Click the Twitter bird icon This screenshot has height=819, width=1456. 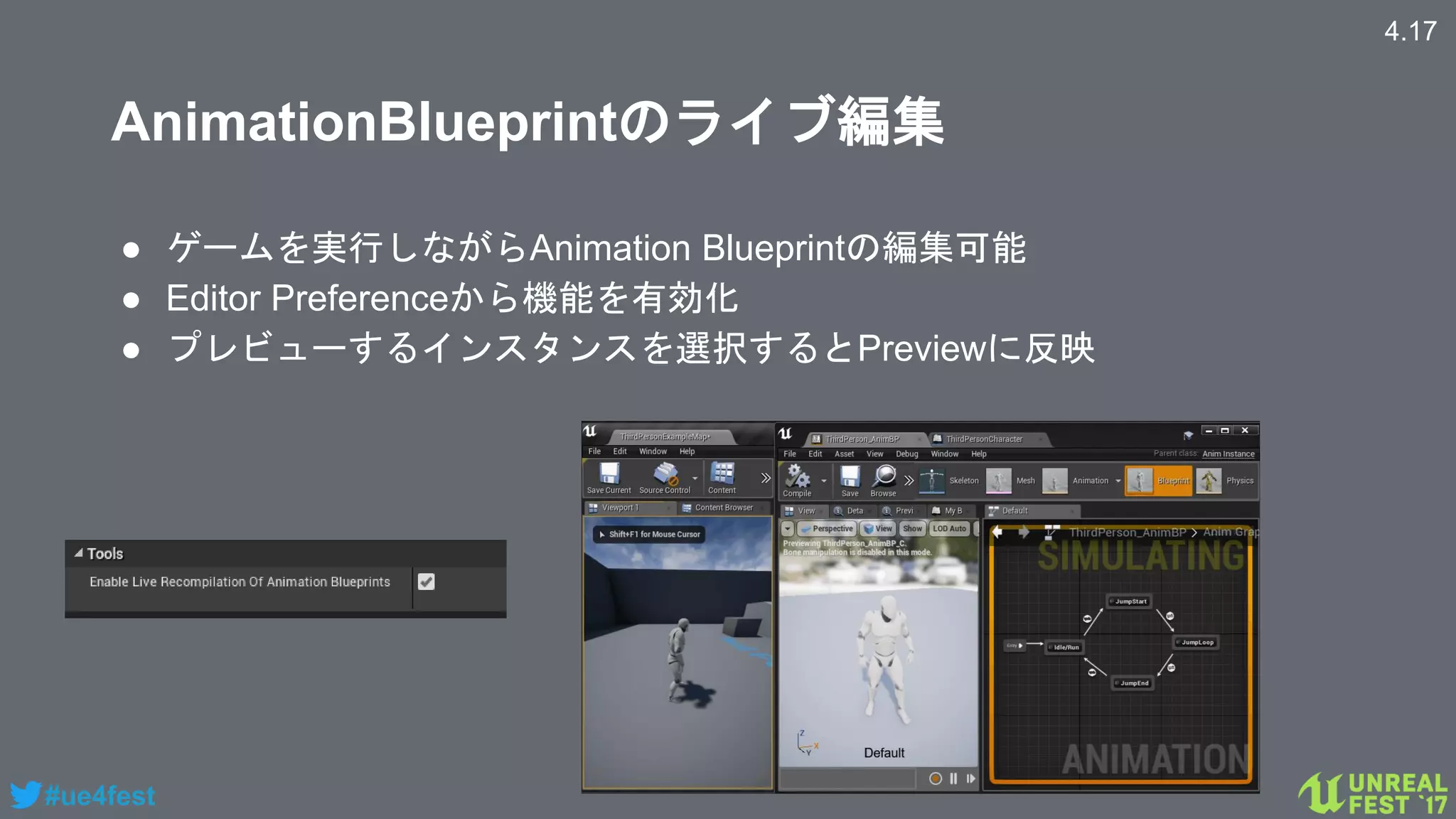pos(26,795)
